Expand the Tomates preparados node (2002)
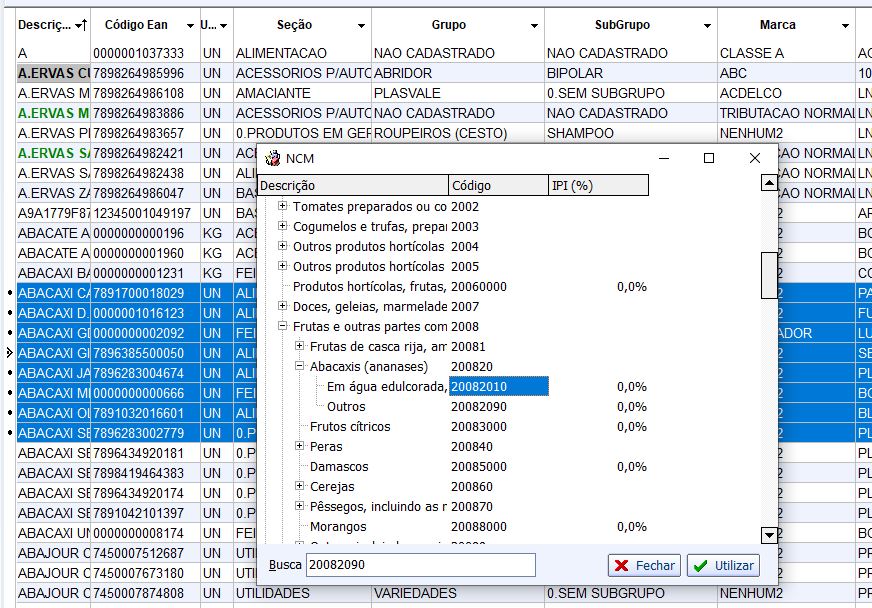Viewport: 872px width, 608px height. pos(283,207)
